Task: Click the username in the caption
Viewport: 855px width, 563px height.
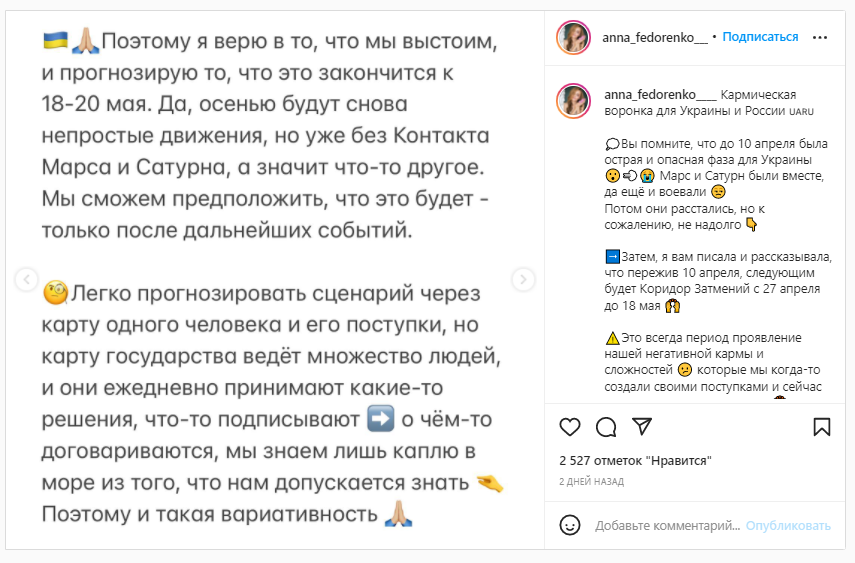Action: click(x=659, y=94)
